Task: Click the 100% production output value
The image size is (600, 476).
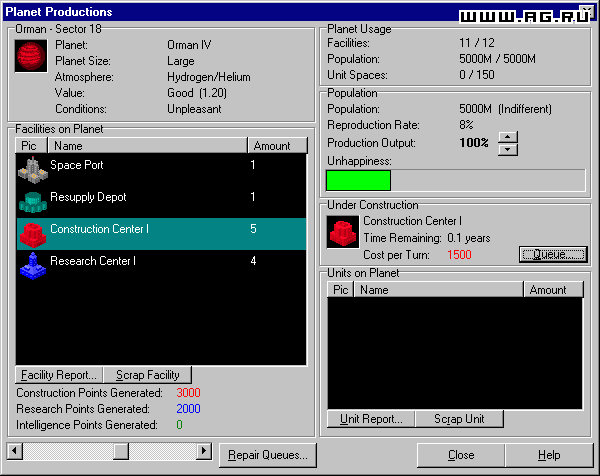Action: pos(474,143)
